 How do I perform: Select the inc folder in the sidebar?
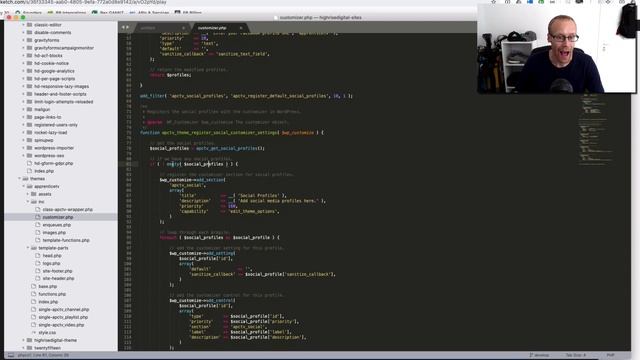[x=41, y=202]
